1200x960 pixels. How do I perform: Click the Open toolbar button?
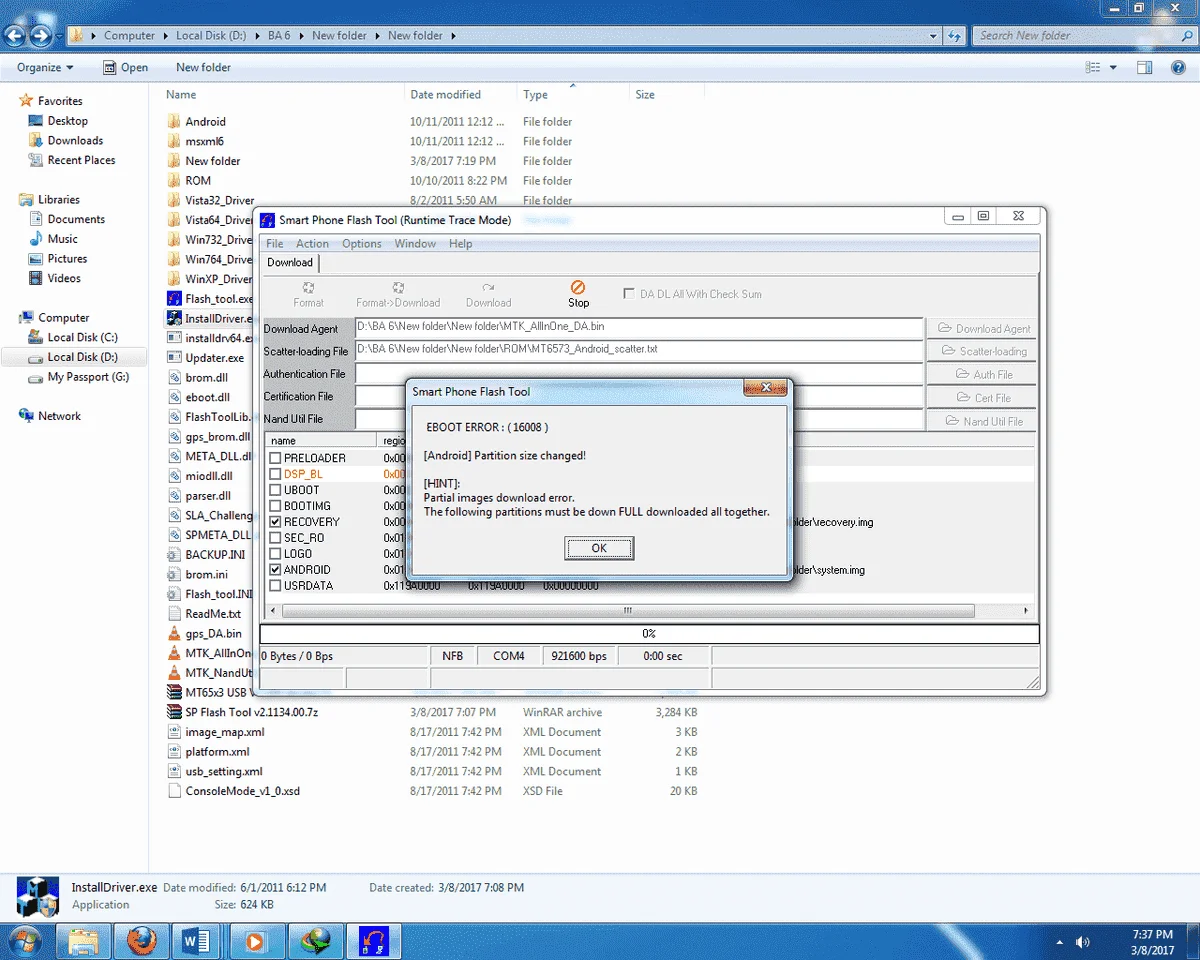pos(126,68)
